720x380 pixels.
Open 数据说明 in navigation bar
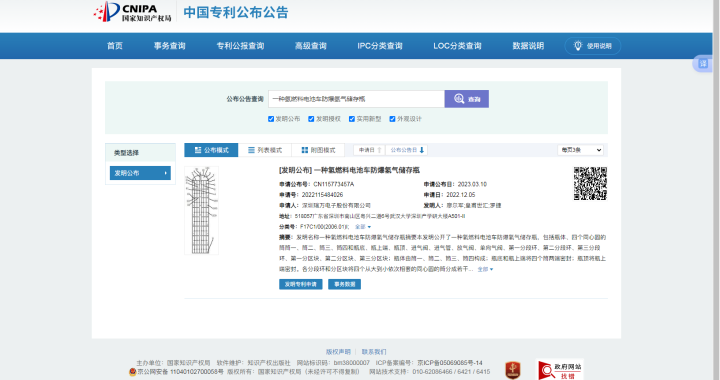[528, 46]
